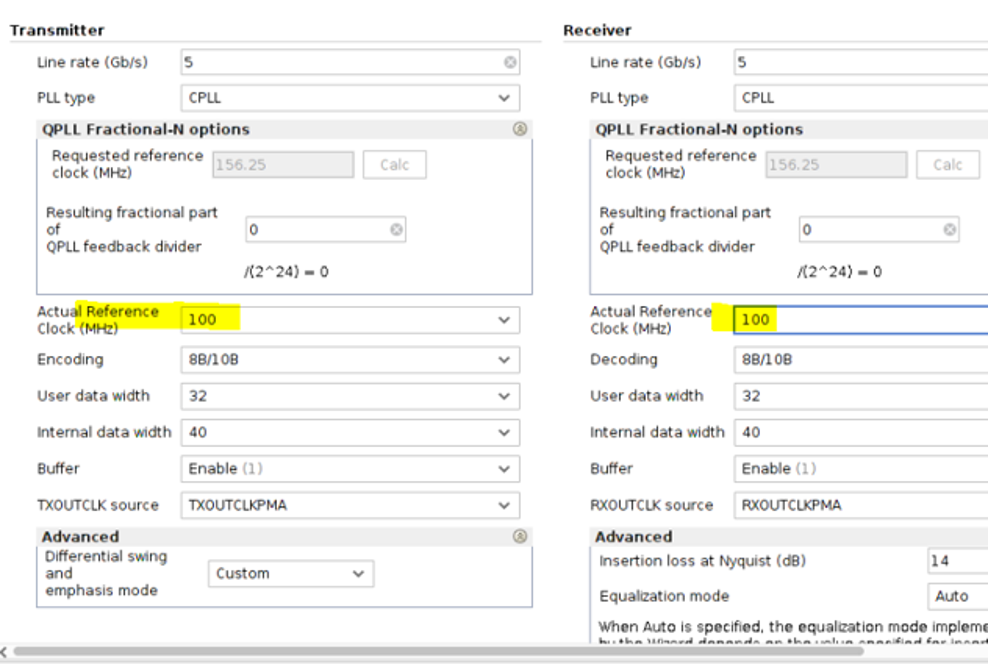This screenshot has height=664, width=988.
Task: Click Transmitter Requested reference clock field
Action: [x=283, y=165]
